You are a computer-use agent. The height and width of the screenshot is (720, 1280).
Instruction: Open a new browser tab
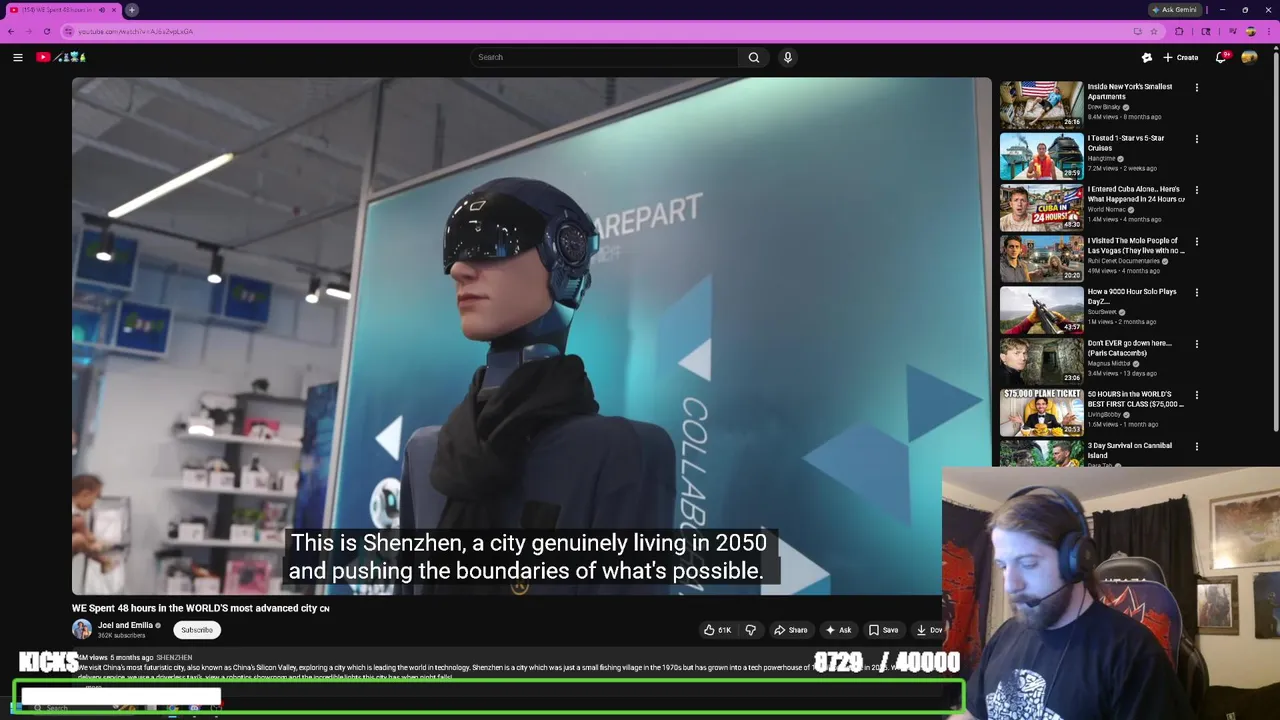click(x=132, y=10)
